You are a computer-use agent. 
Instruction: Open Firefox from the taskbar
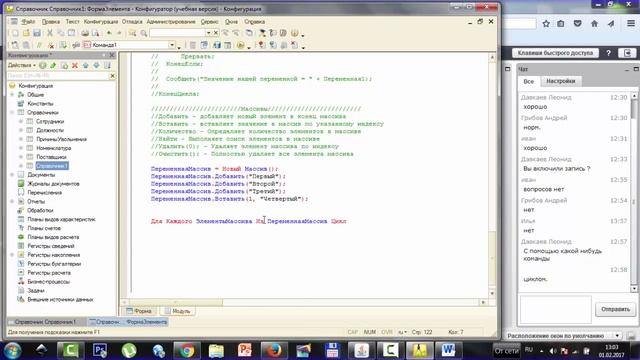tap(274, 351)
